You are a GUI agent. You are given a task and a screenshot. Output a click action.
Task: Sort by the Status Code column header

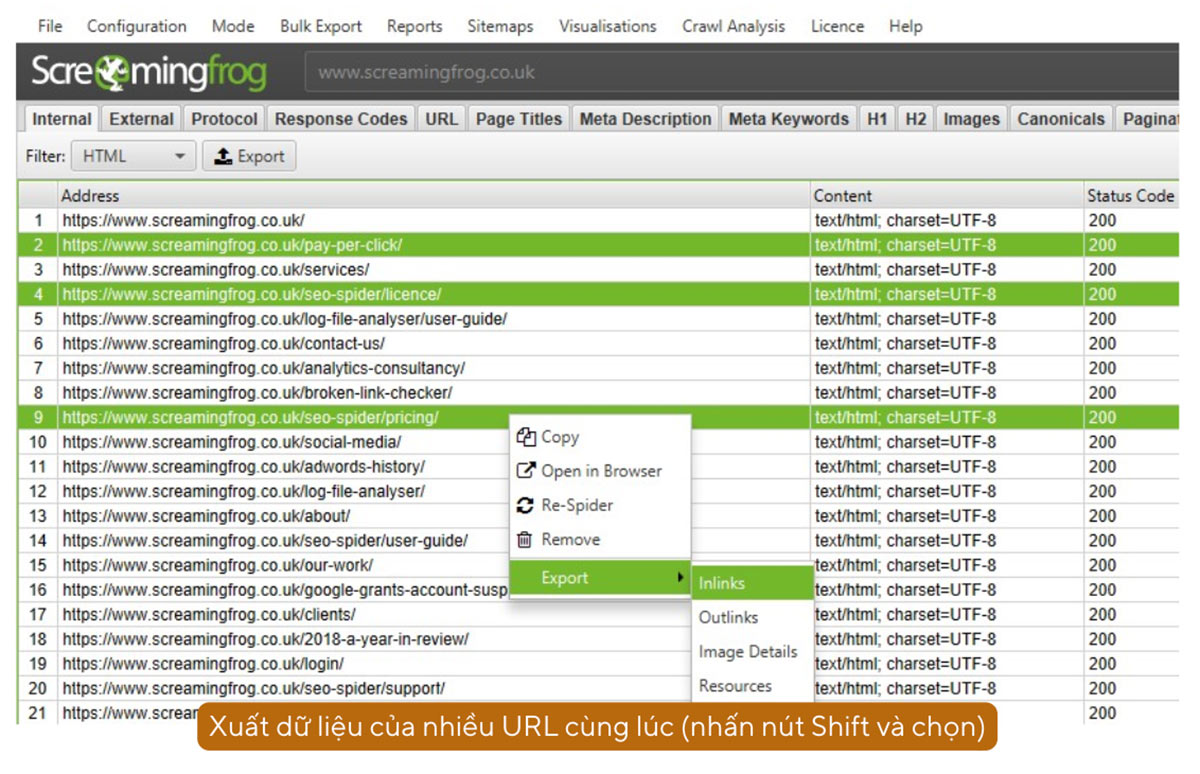tap(1131, 196)
